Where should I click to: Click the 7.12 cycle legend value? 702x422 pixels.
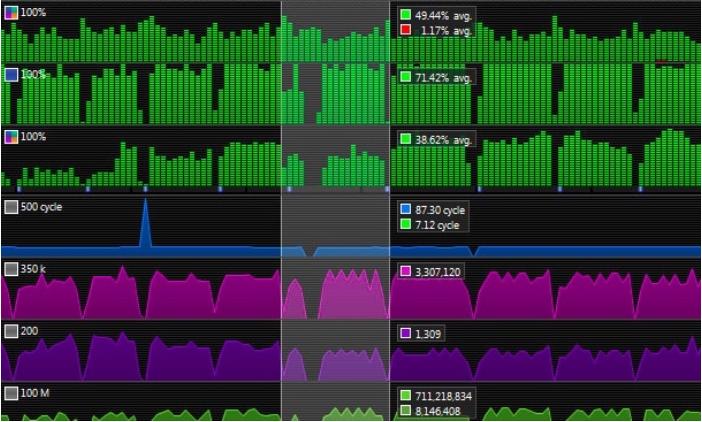[437, 225]
